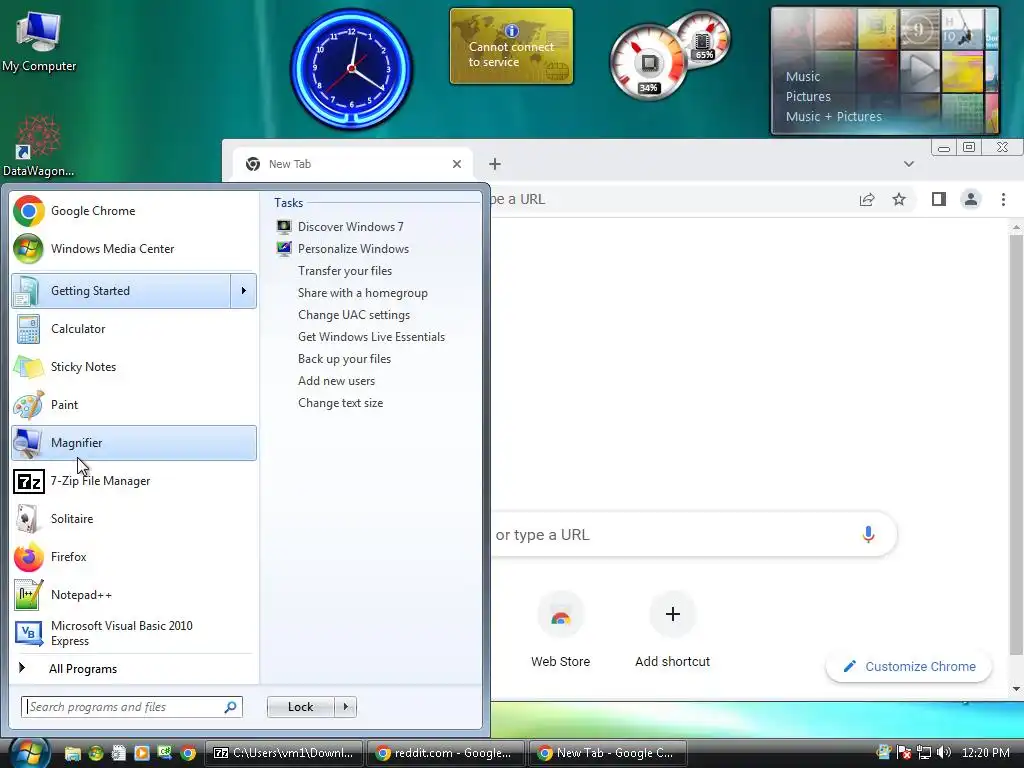Open DataWagon desktop shortcut
The width and height of the screenshot is (1024, 768).
click(38, 146)
